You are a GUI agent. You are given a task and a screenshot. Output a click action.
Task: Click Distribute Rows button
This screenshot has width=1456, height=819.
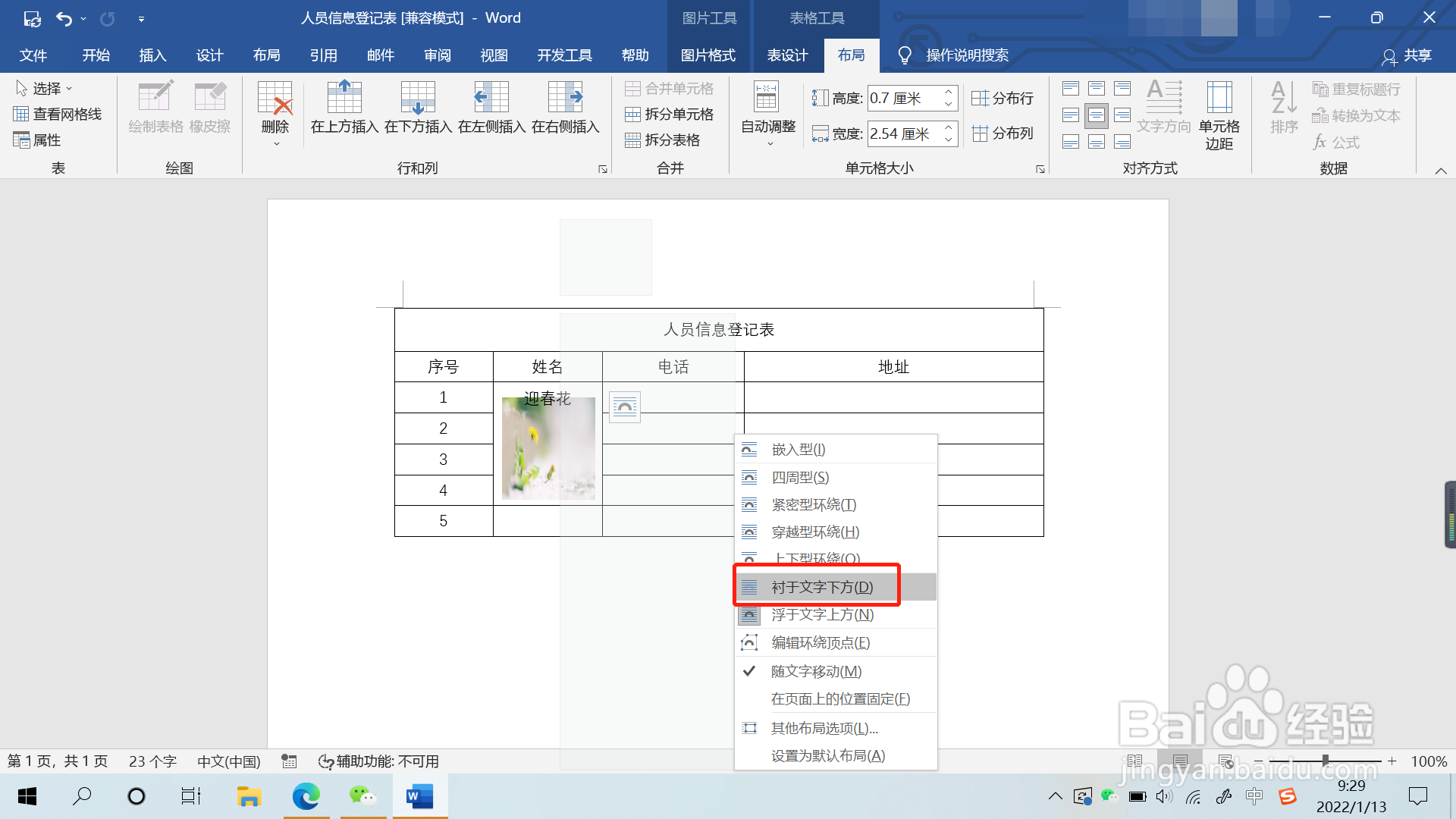click(1003, 99)
